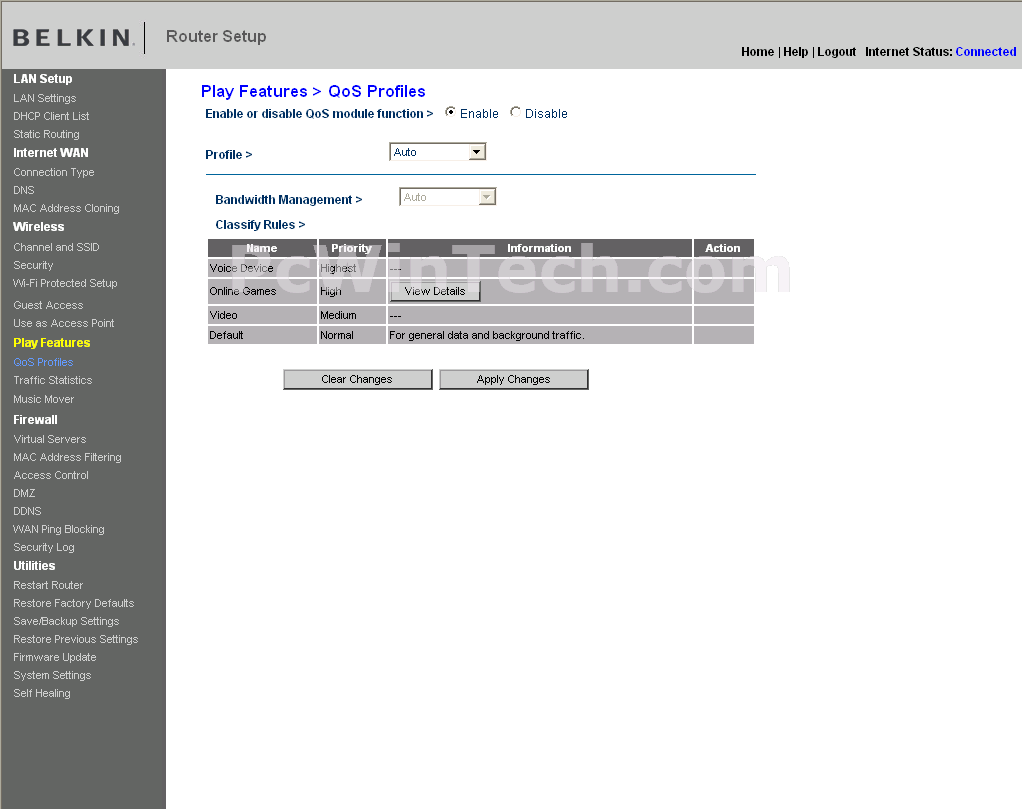Open Static Routing in the sidebar
Viewport: 1022px width, 809px height.
coord(46,134)
